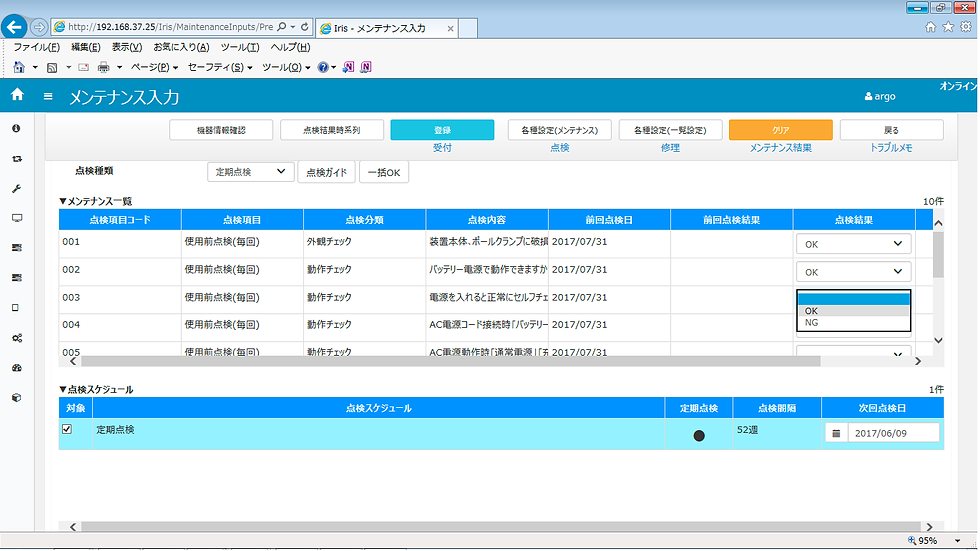Click the blue help question mark icon
Image resolution: width=980 pixels, height=551 pixels.
(x=322, y=67)
